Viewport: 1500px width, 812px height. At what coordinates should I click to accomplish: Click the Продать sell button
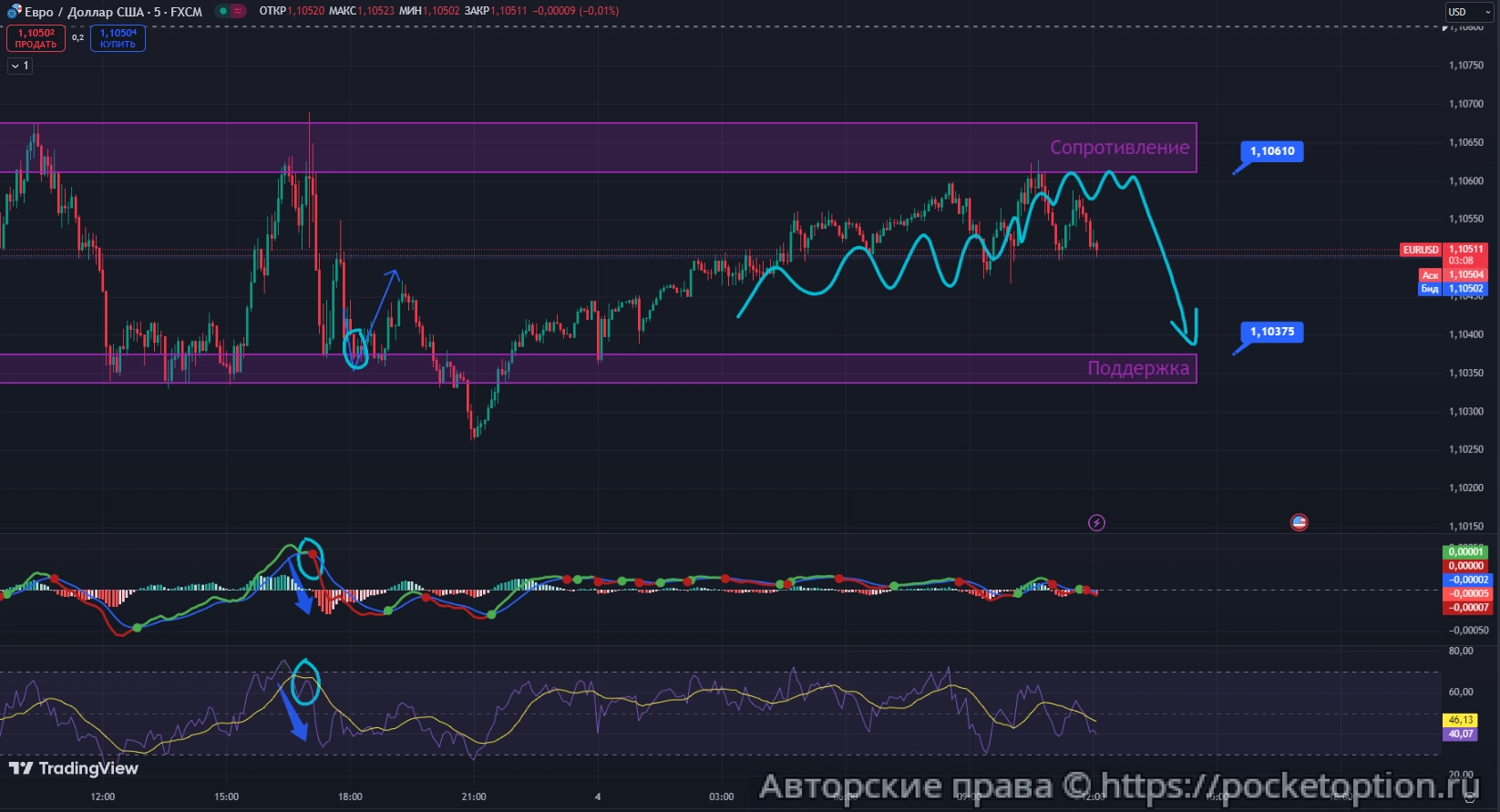[x=36, y=38]
